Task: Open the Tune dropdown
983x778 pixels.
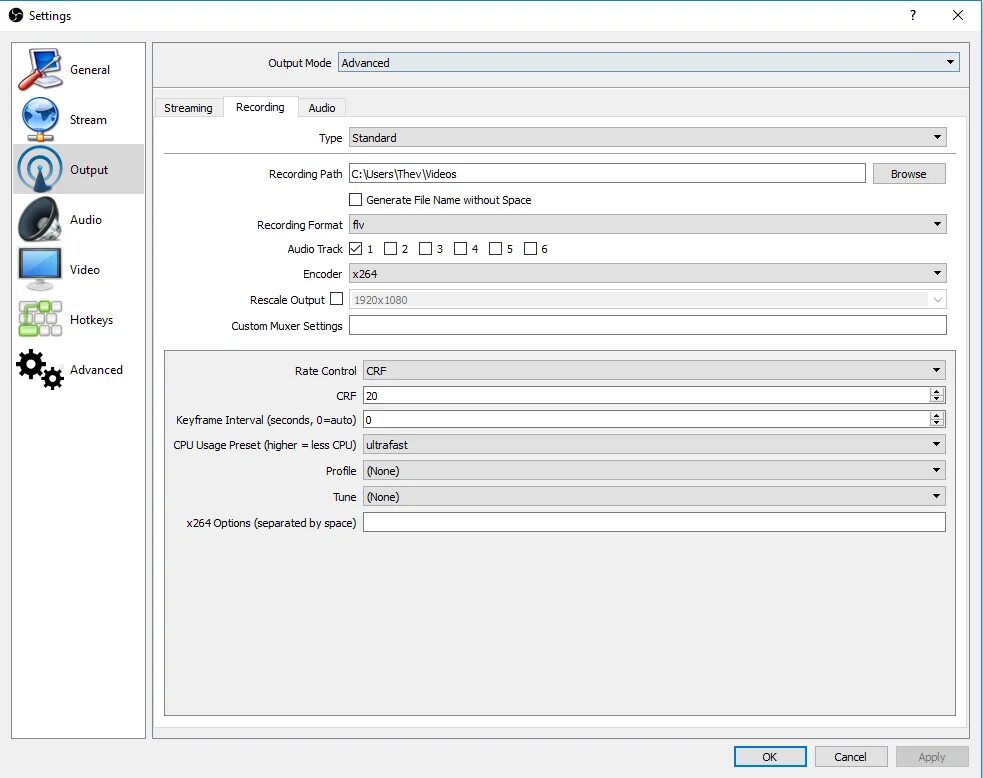Action: 654,497
